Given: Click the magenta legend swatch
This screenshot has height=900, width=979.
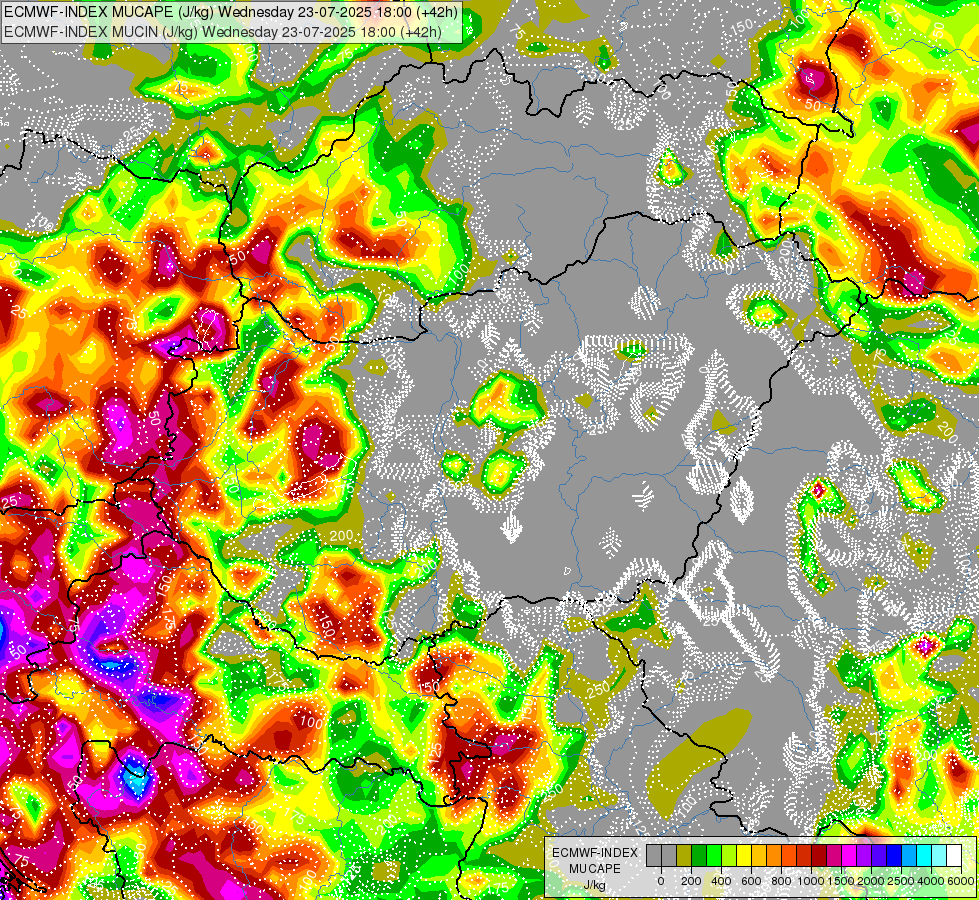Looking at the screenshot, I should pyautogui.click(x=849, y=856).
